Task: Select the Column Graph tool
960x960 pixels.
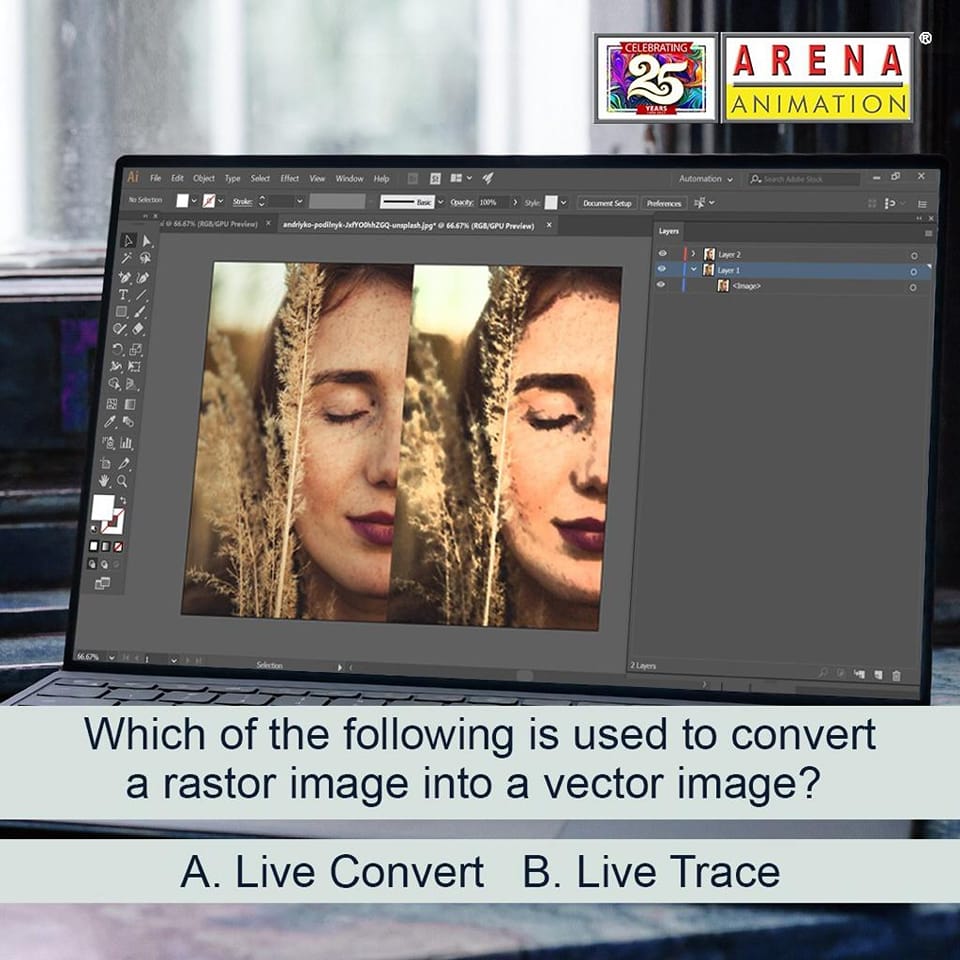Action: click(126, 443)
